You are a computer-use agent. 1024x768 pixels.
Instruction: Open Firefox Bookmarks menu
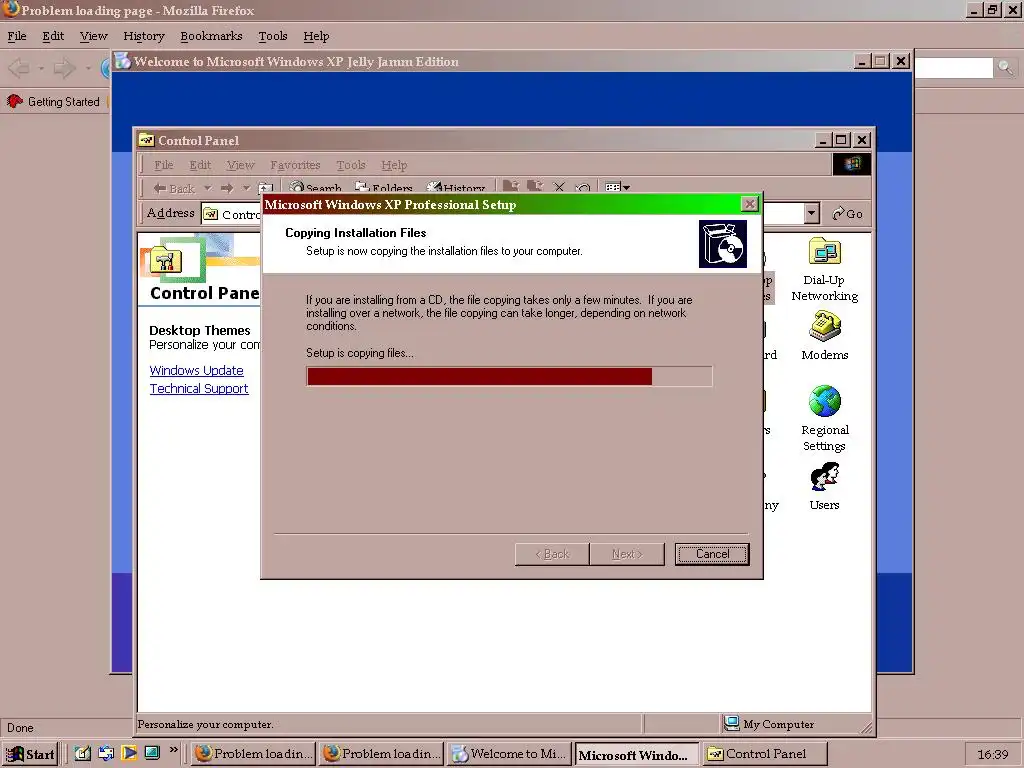[x=211, y=36]
